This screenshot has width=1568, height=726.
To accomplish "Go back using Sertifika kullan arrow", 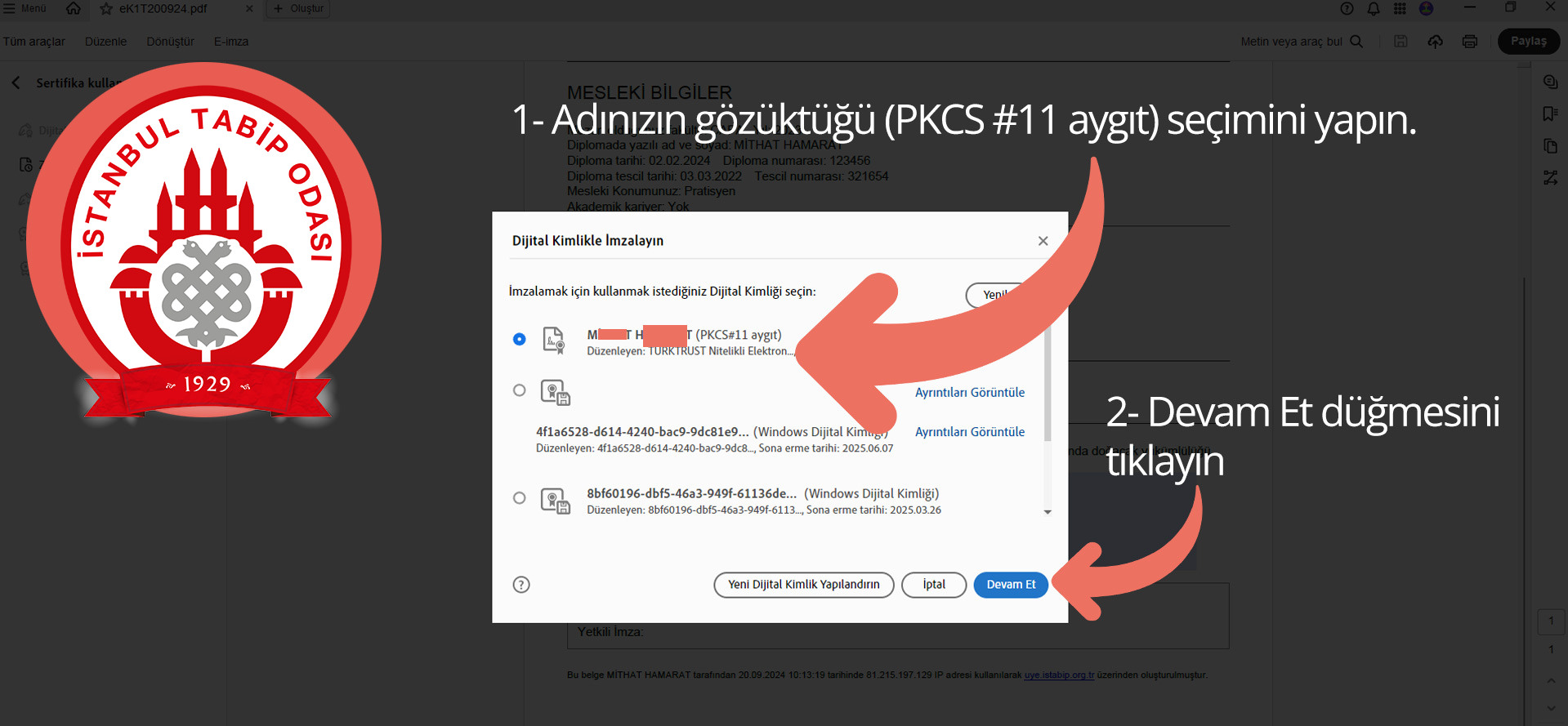I will coord(16,83).
